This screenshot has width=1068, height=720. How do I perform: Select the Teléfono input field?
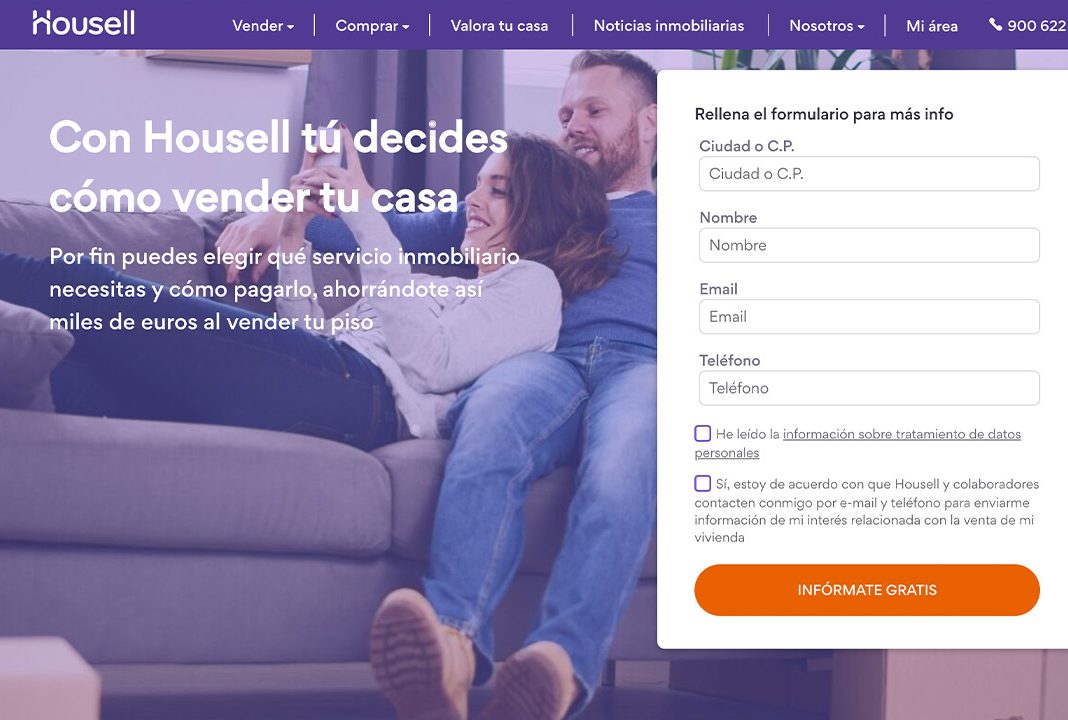point(869,388)
